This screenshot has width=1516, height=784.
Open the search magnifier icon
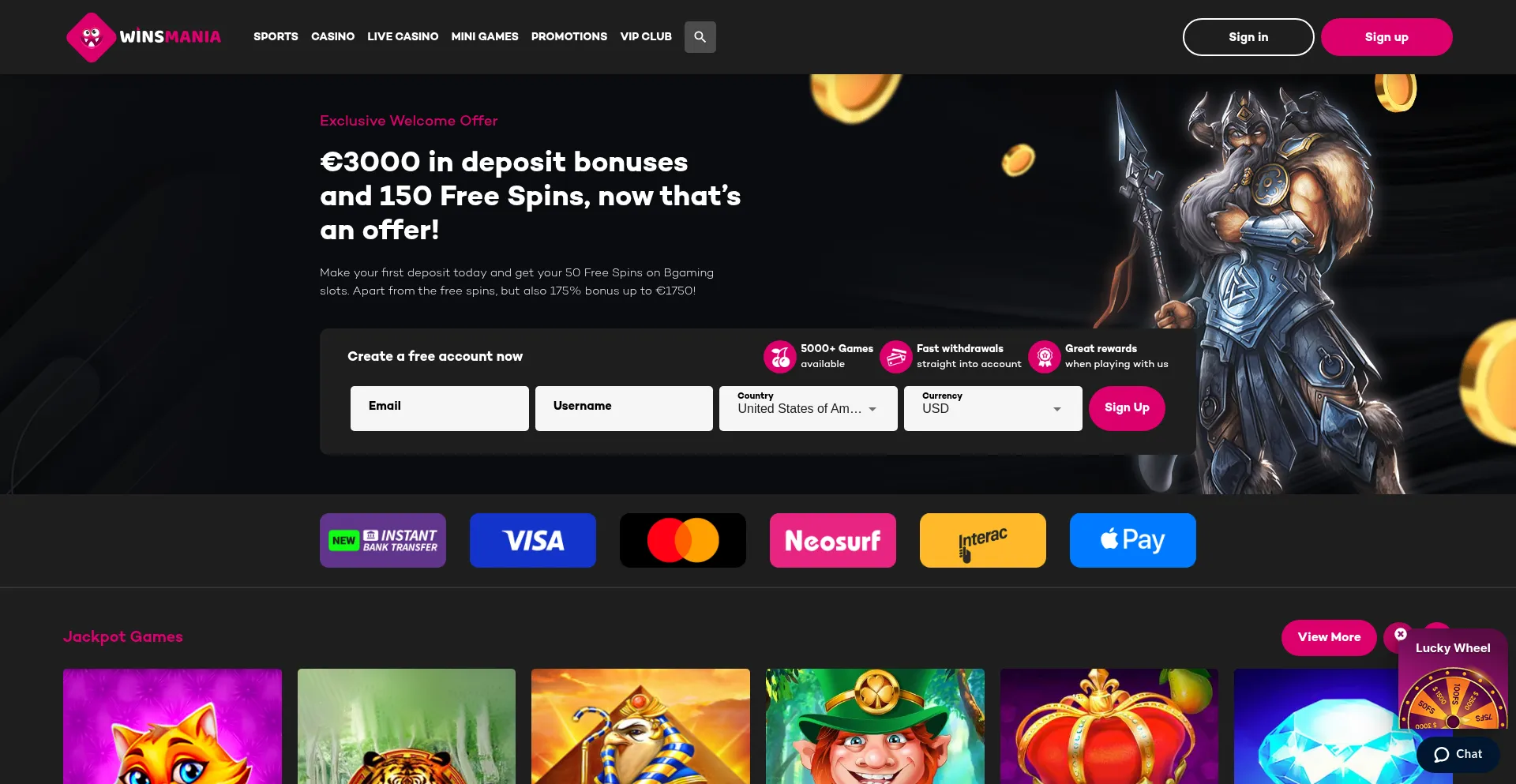(x=700, y=37)
